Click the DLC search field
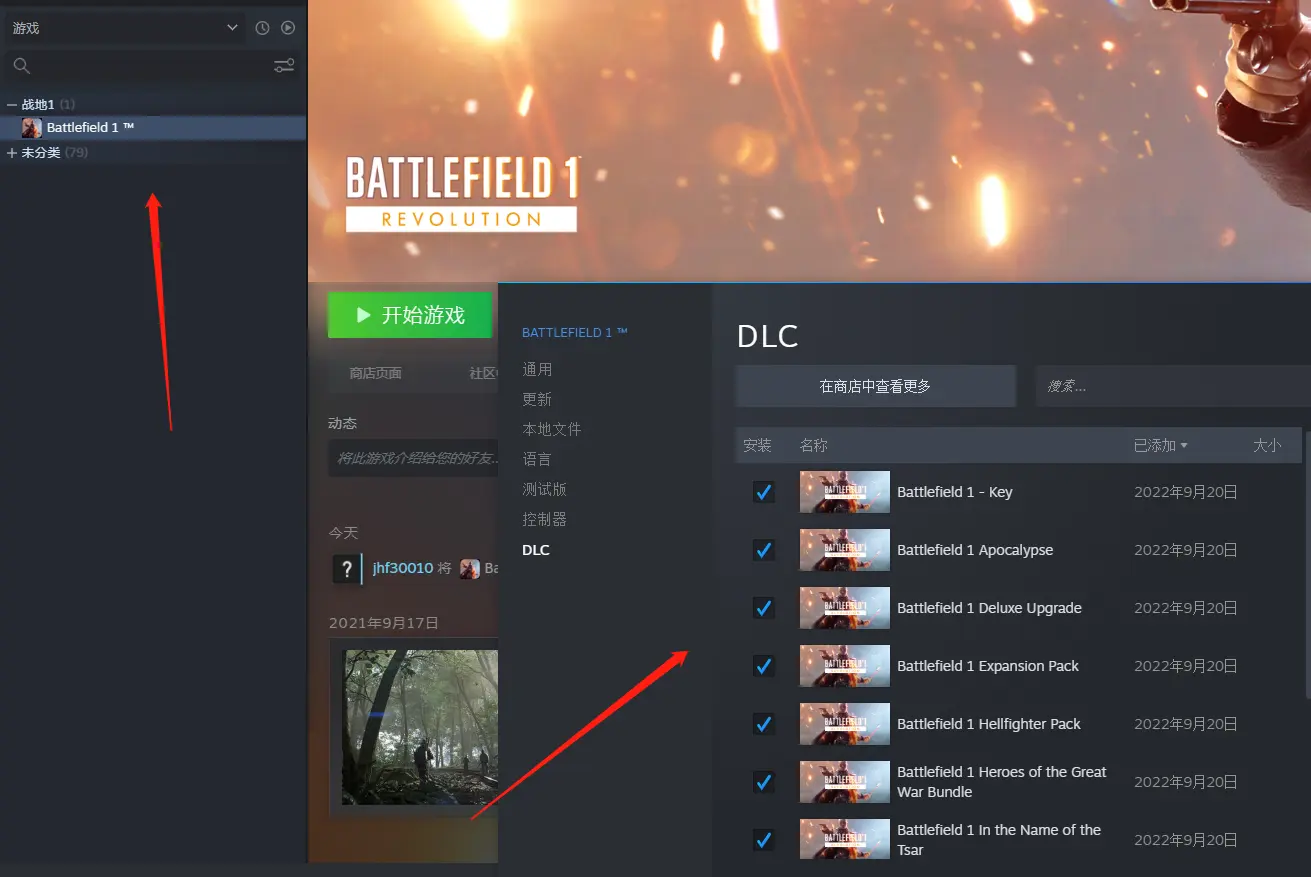1311x877 pixels. [1173, 386]
